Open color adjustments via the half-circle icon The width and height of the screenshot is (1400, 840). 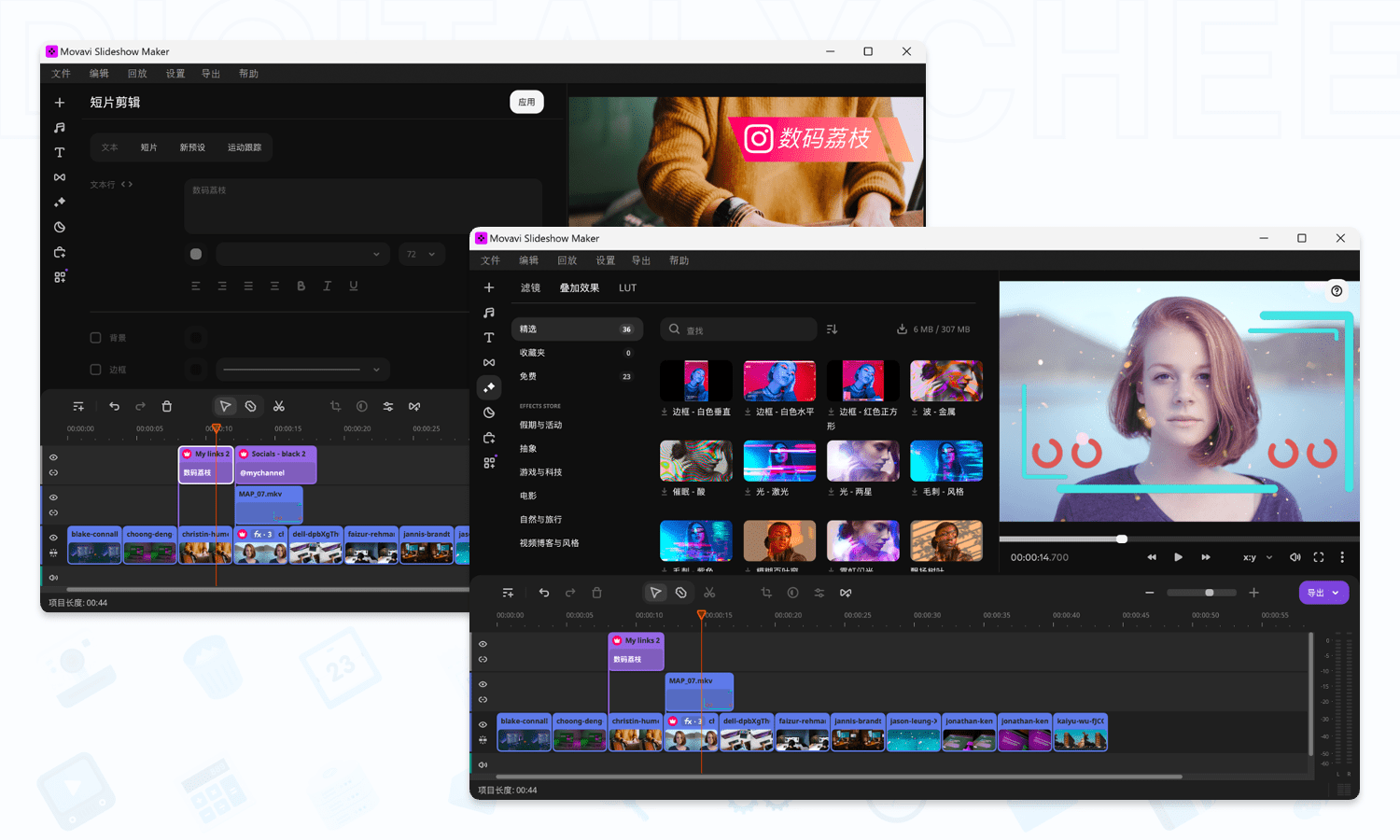[489, 412]
